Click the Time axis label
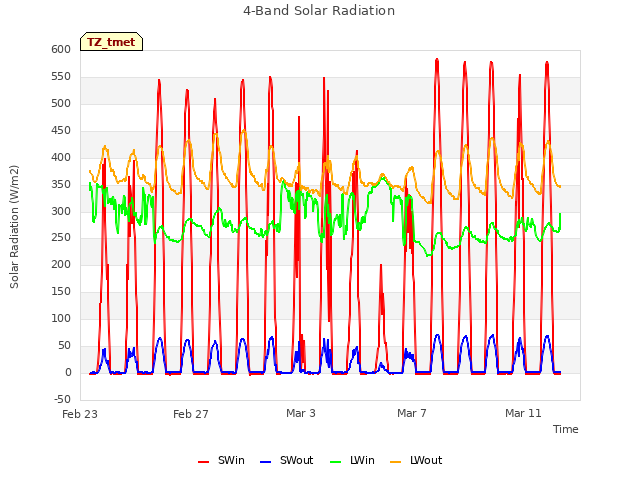 pyautogui.click(x=566, y=429)
